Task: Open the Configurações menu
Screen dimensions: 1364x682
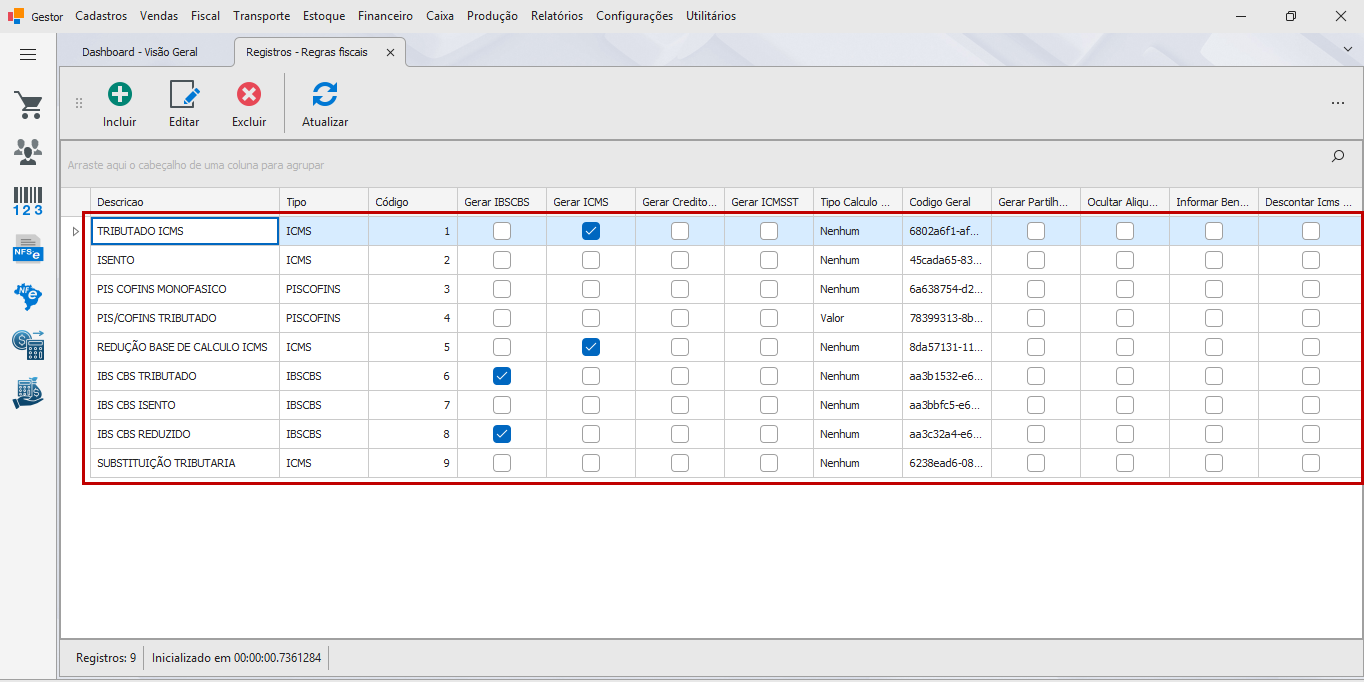Action: (634, 16)
